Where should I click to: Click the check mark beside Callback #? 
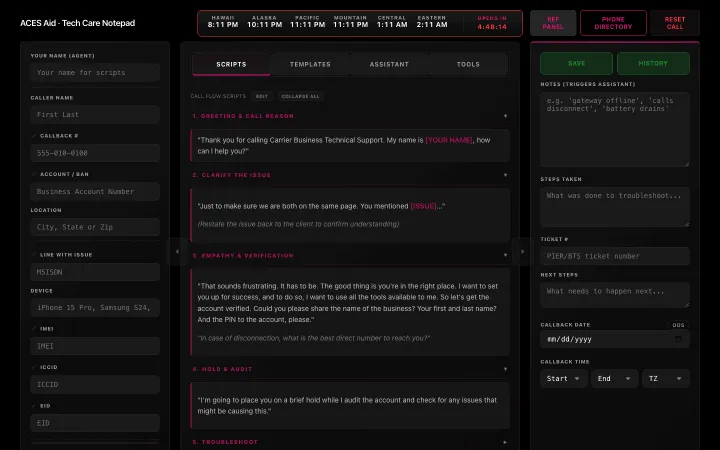pos(34,136)
